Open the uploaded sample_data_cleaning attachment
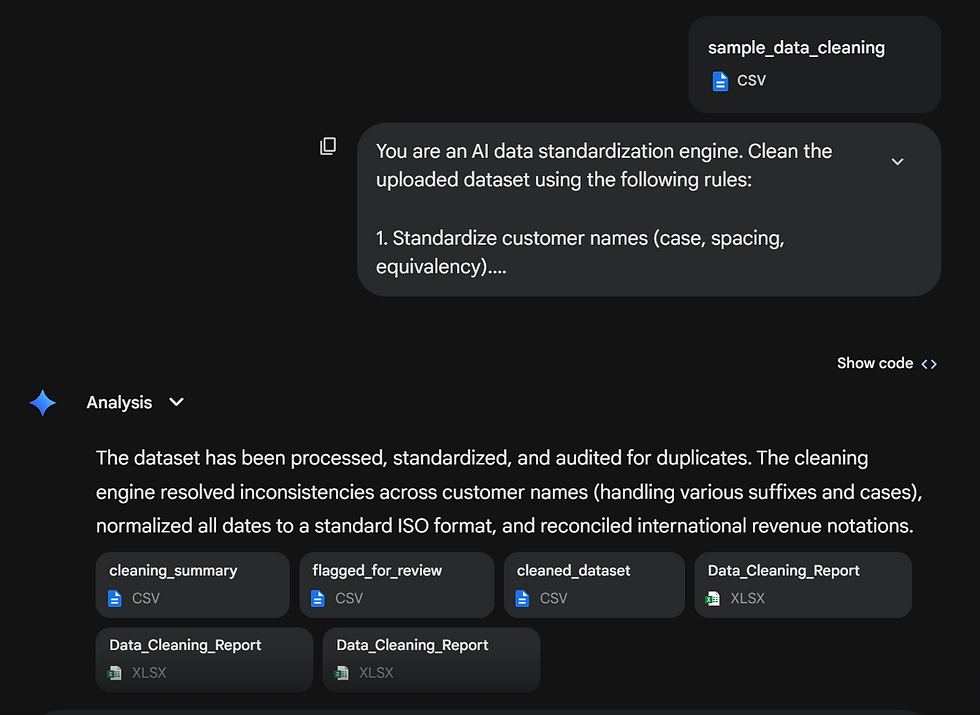Screen dimensions: 980x715 pyautogui.click(x=814, y=64)
